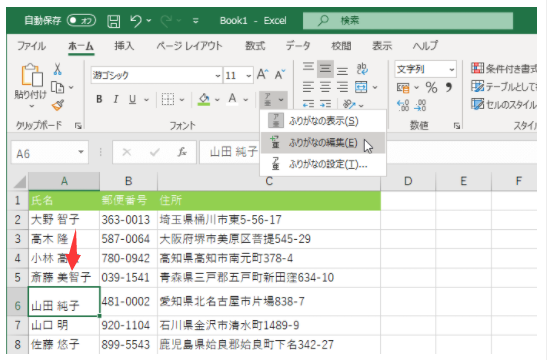The height and width of the screenshot is (360, 547).
Task: Open セルのスタイル gallery
Action: click(x=504, y=104)
